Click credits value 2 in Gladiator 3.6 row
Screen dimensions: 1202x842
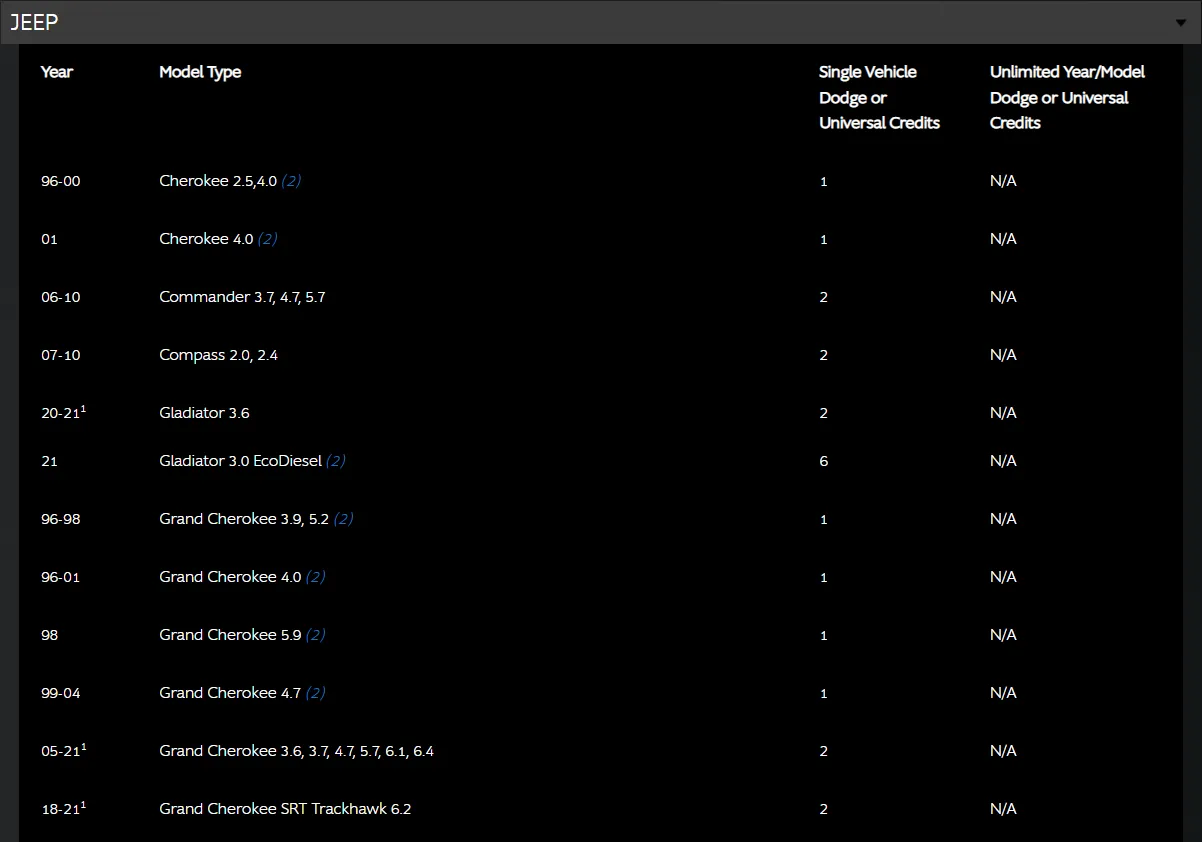(x=824, y=414)
